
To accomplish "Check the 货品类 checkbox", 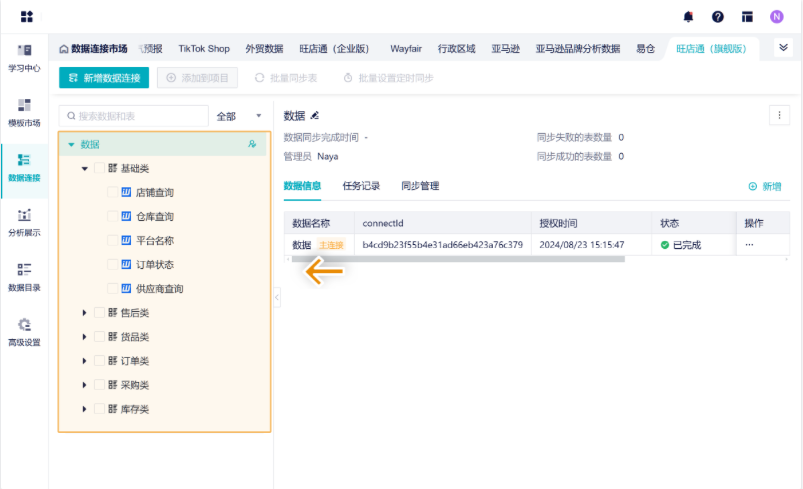I will [x=99, y=336].
